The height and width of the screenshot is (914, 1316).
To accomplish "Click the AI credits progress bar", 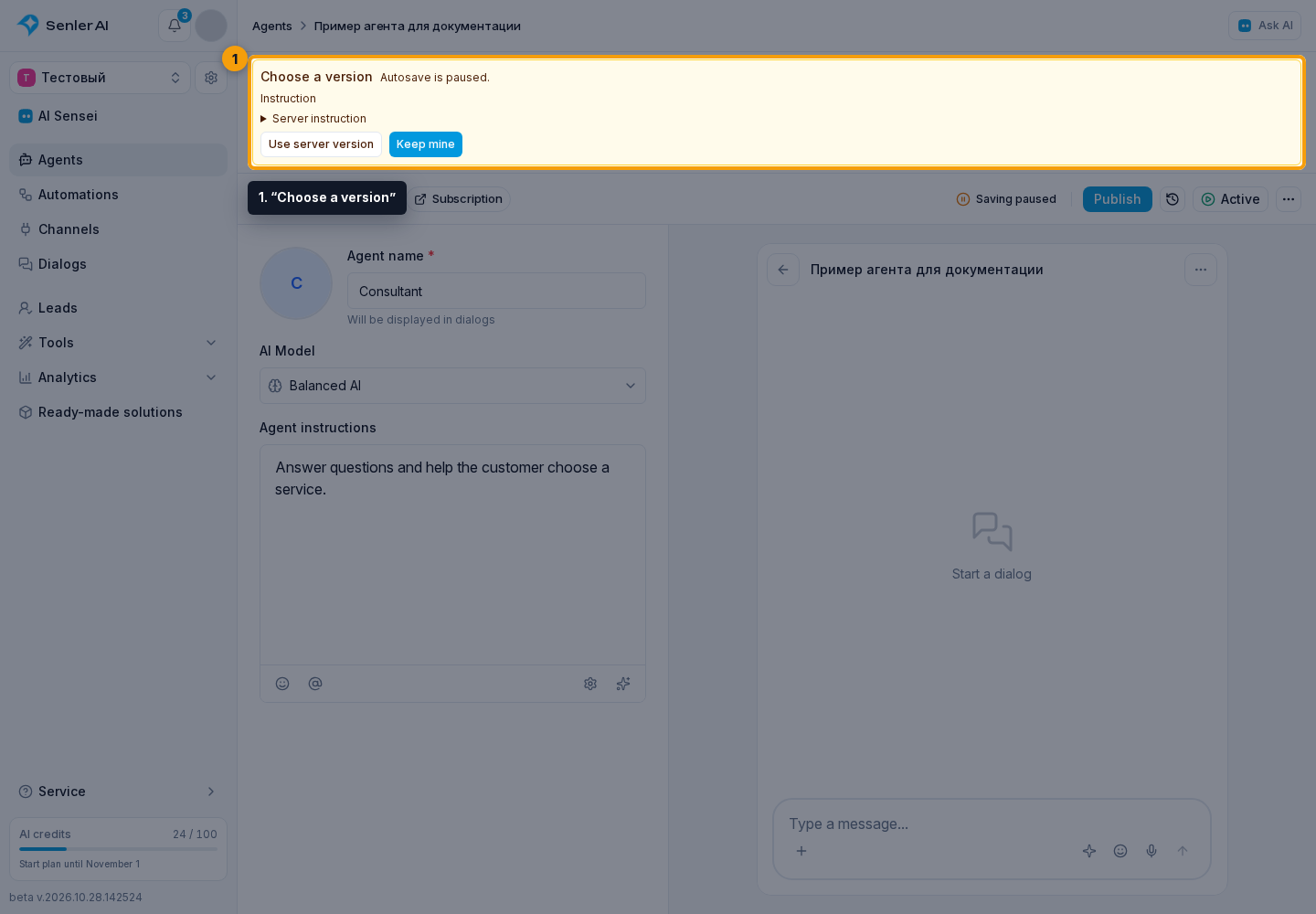I will coord(119,849).
